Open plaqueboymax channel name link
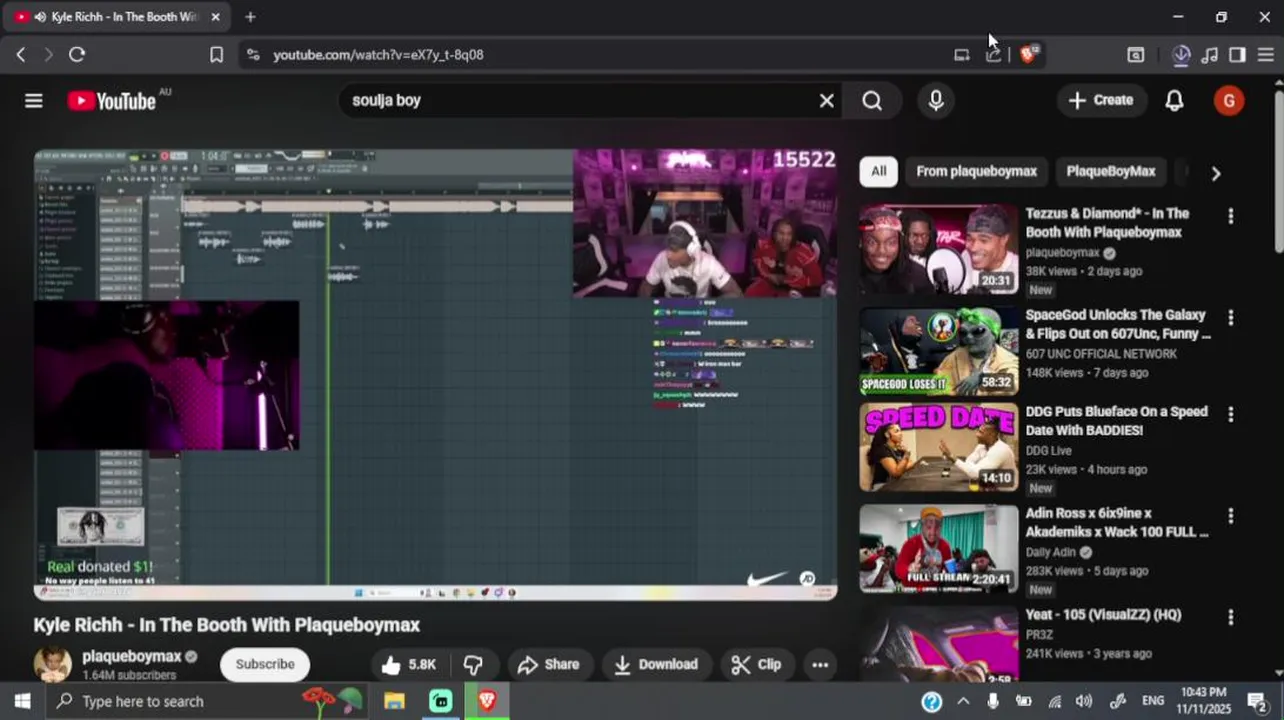The image size is (1284, 720). (132, 657)
